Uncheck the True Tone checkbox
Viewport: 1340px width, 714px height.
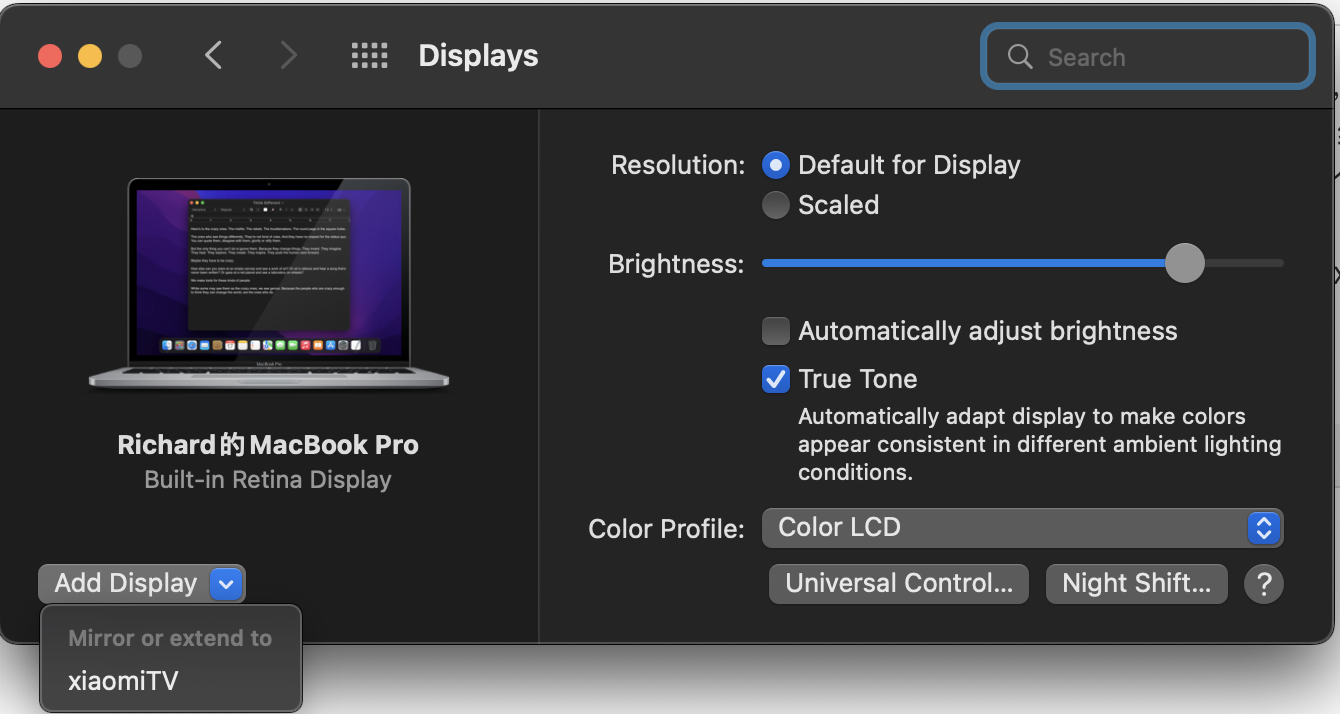click(776, 379)
